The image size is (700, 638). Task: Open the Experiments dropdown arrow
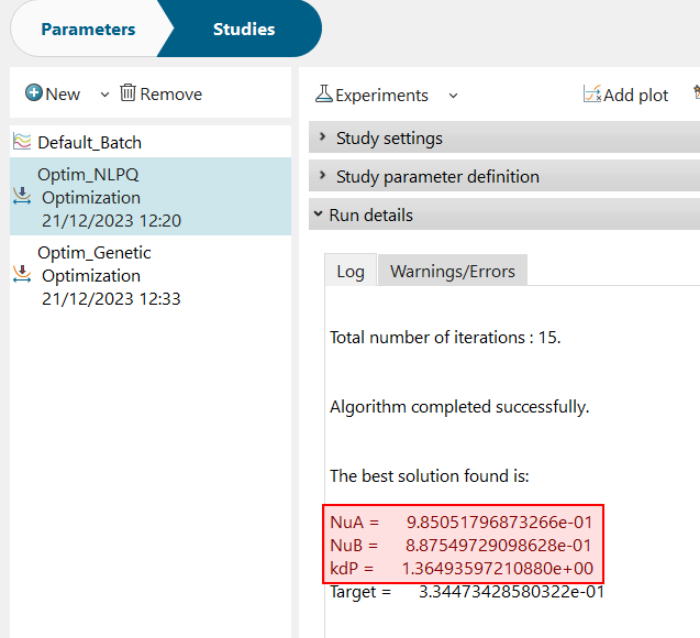[453, 96]
